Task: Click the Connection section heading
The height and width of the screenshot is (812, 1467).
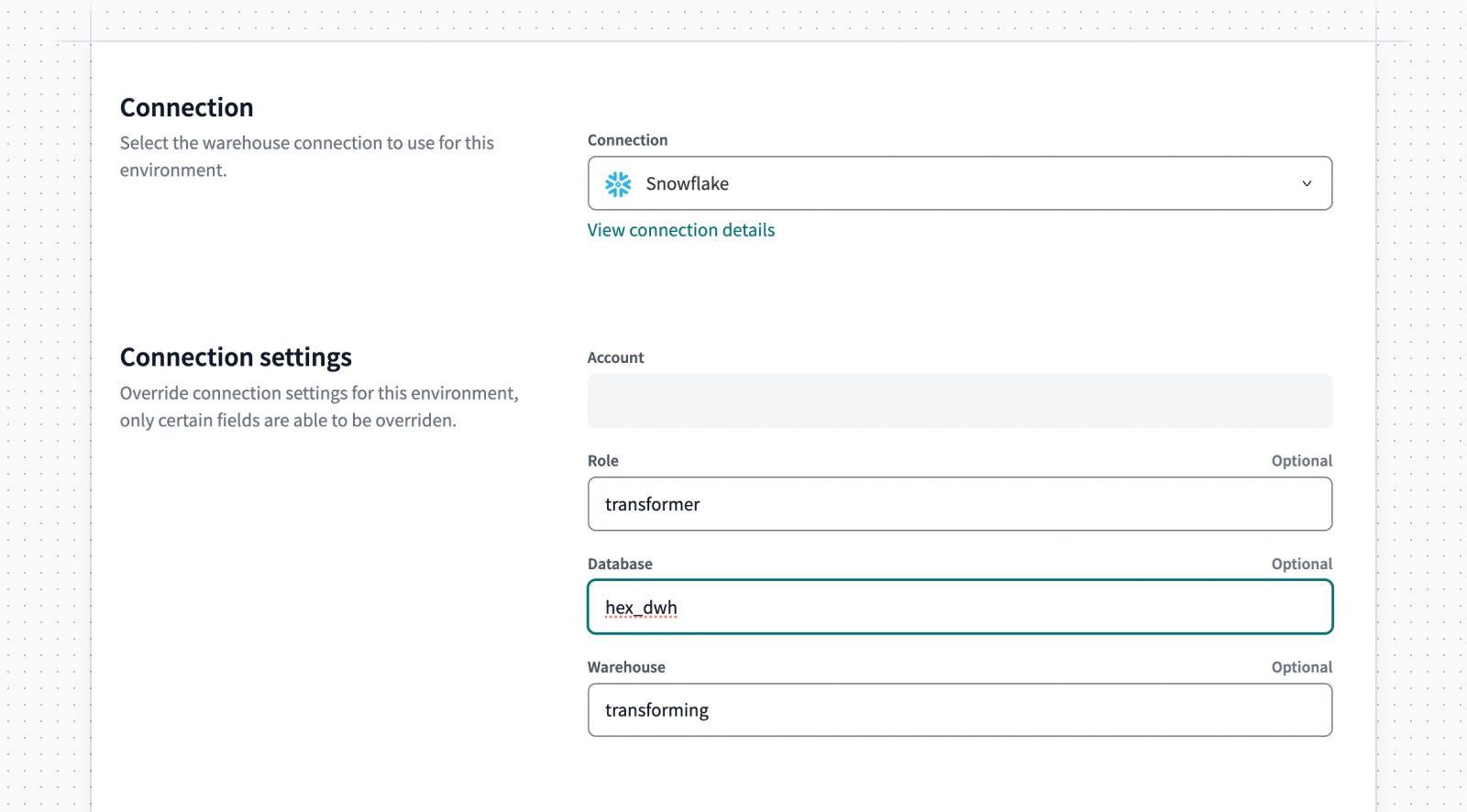Action: pos(187,107)
